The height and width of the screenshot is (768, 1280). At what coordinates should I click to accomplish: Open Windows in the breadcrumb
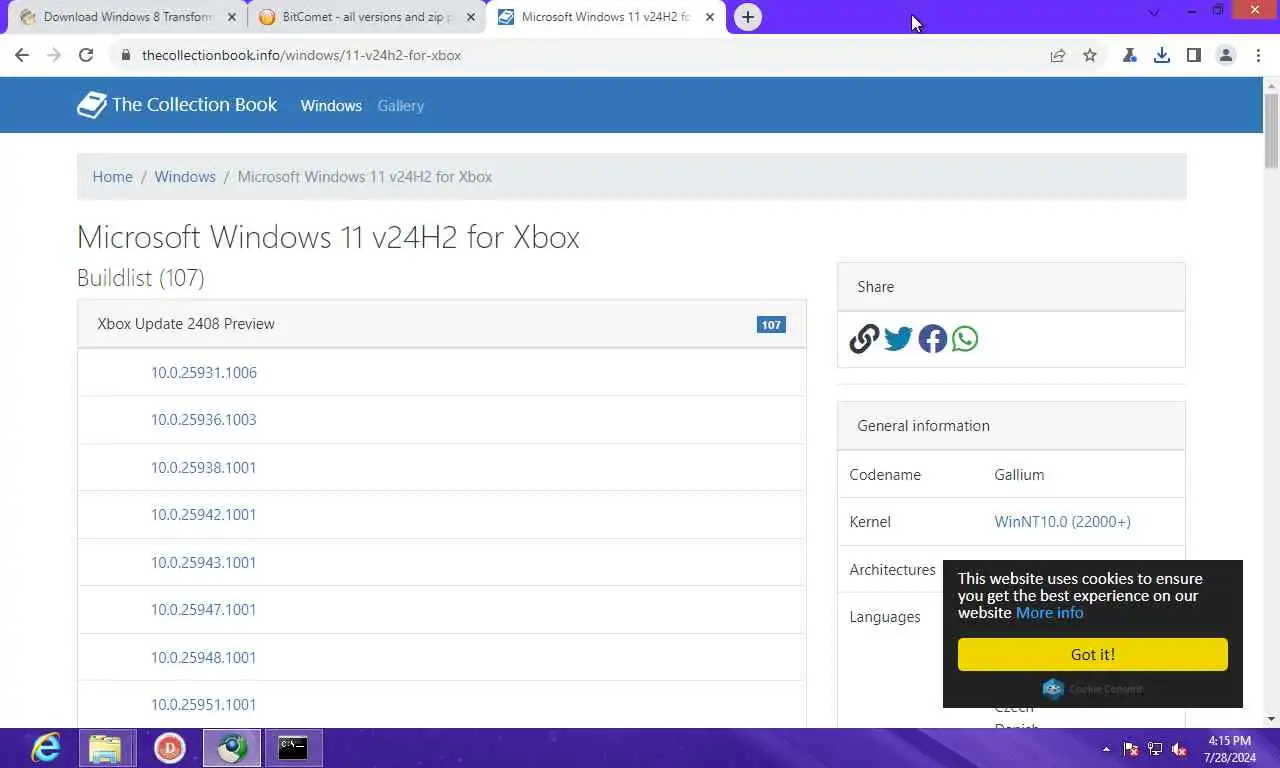pos(185,177)
